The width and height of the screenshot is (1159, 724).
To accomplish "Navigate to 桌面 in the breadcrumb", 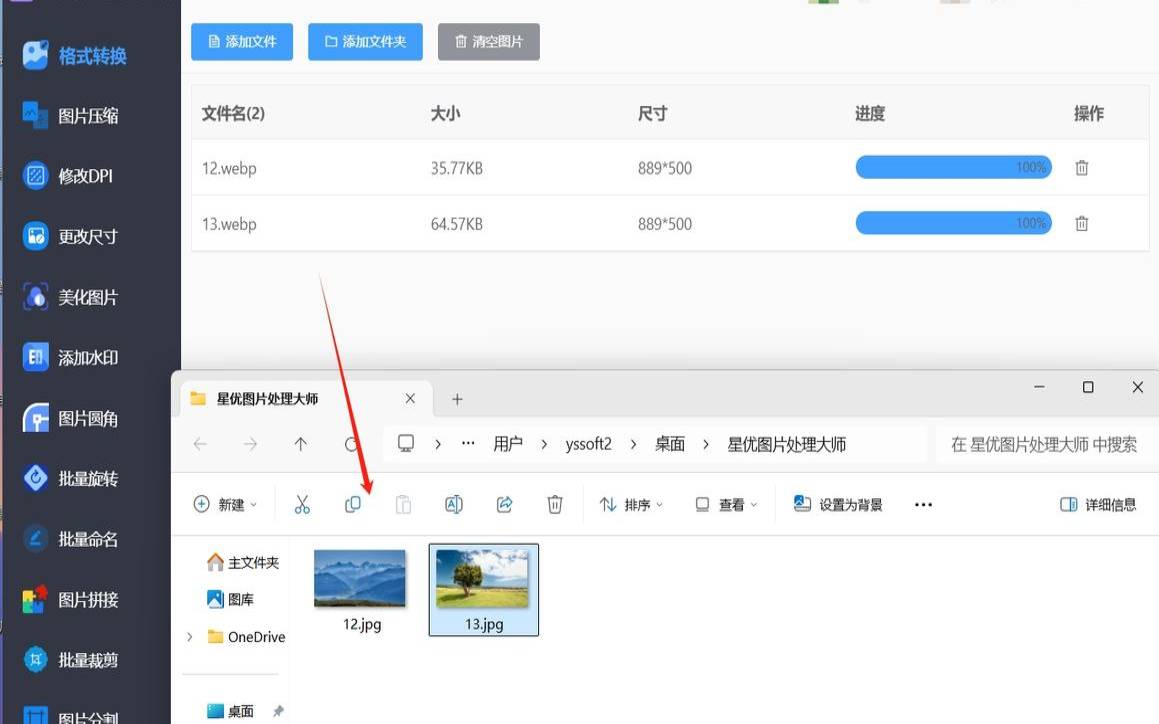I will click(669, 443).
